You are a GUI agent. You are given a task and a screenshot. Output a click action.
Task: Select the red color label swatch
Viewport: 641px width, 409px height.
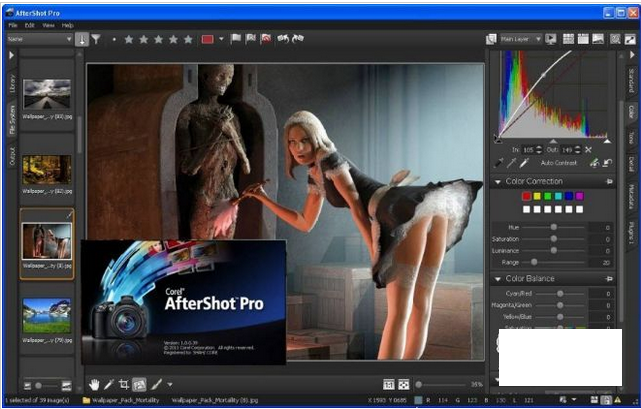[208, 39]
